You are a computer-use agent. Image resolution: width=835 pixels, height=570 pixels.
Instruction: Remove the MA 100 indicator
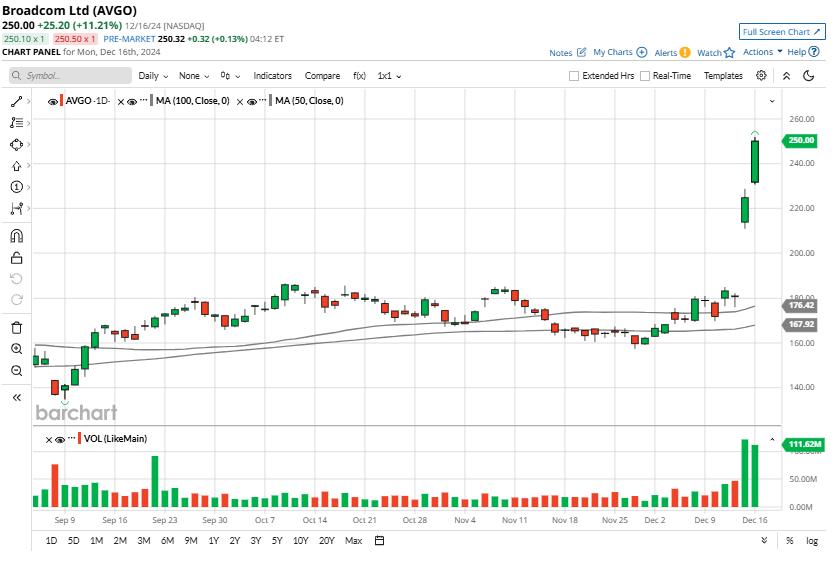(x=121, y=102)
